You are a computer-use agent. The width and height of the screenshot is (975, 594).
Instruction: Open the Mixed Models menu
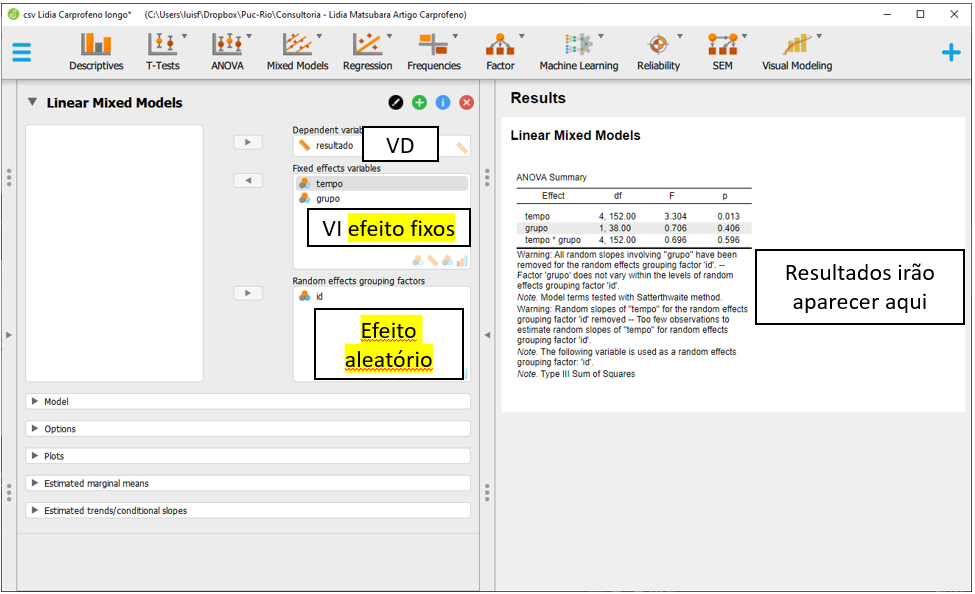coord(297,52)
